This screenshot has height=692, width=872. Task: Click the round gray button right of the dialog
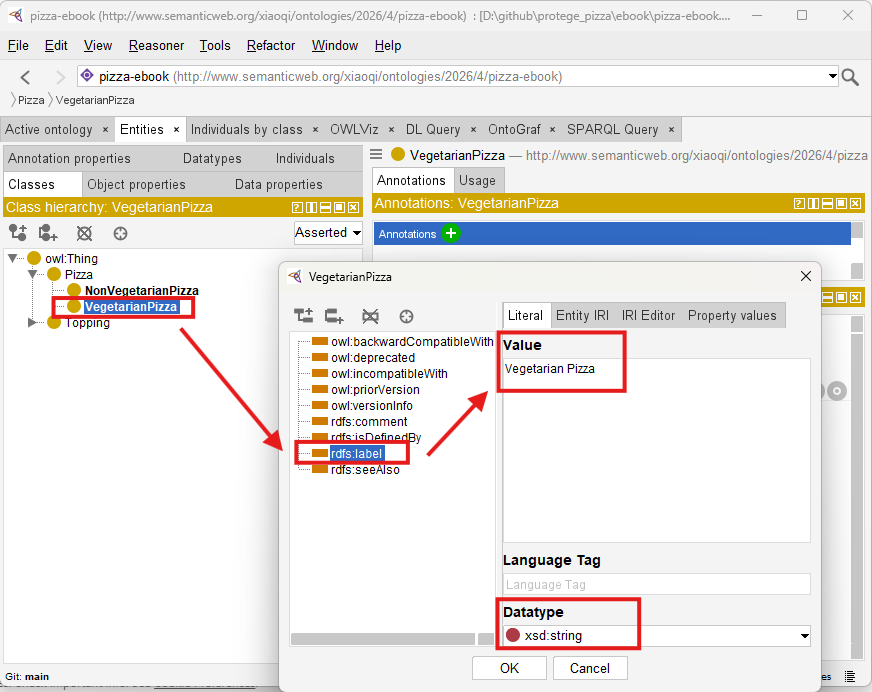[836, 391]
